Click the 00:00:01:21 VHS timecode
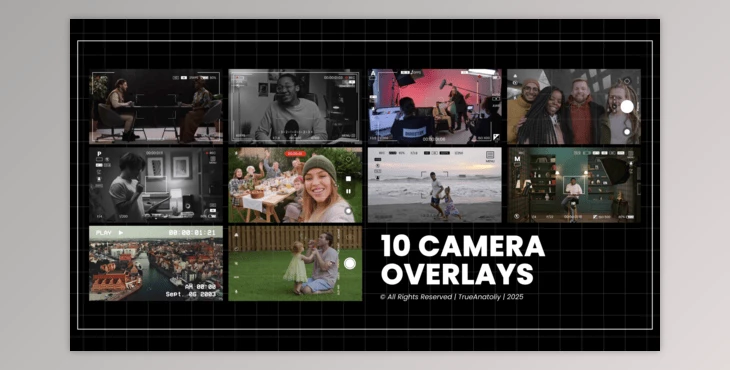 pyautogui.click(x=192, y=233)
